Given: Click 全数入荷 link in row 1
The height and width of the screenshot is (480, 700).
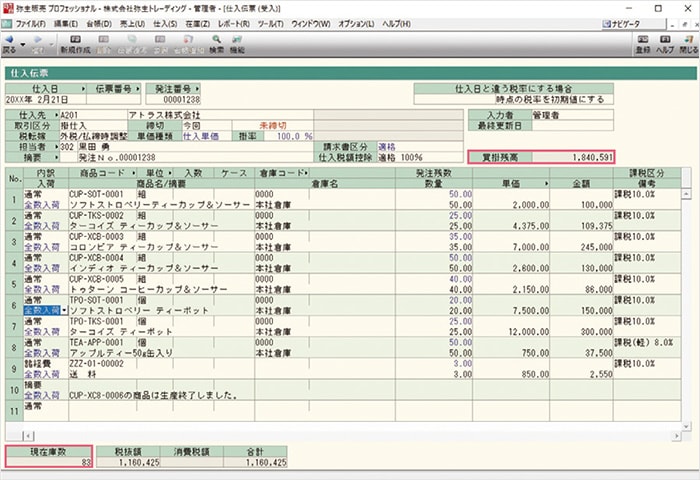Looking at the screenshot, I should 42,205.
